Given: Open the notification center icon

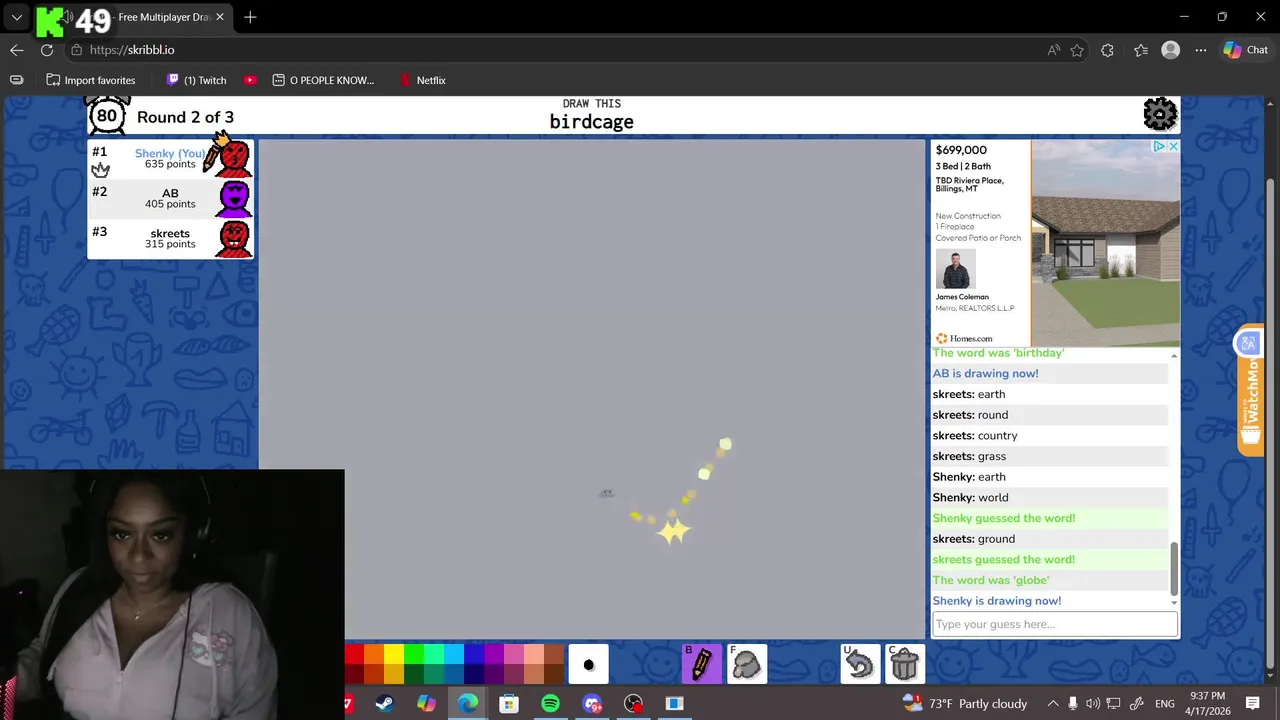Looking at the screenshot, I should coord(1253,704).
